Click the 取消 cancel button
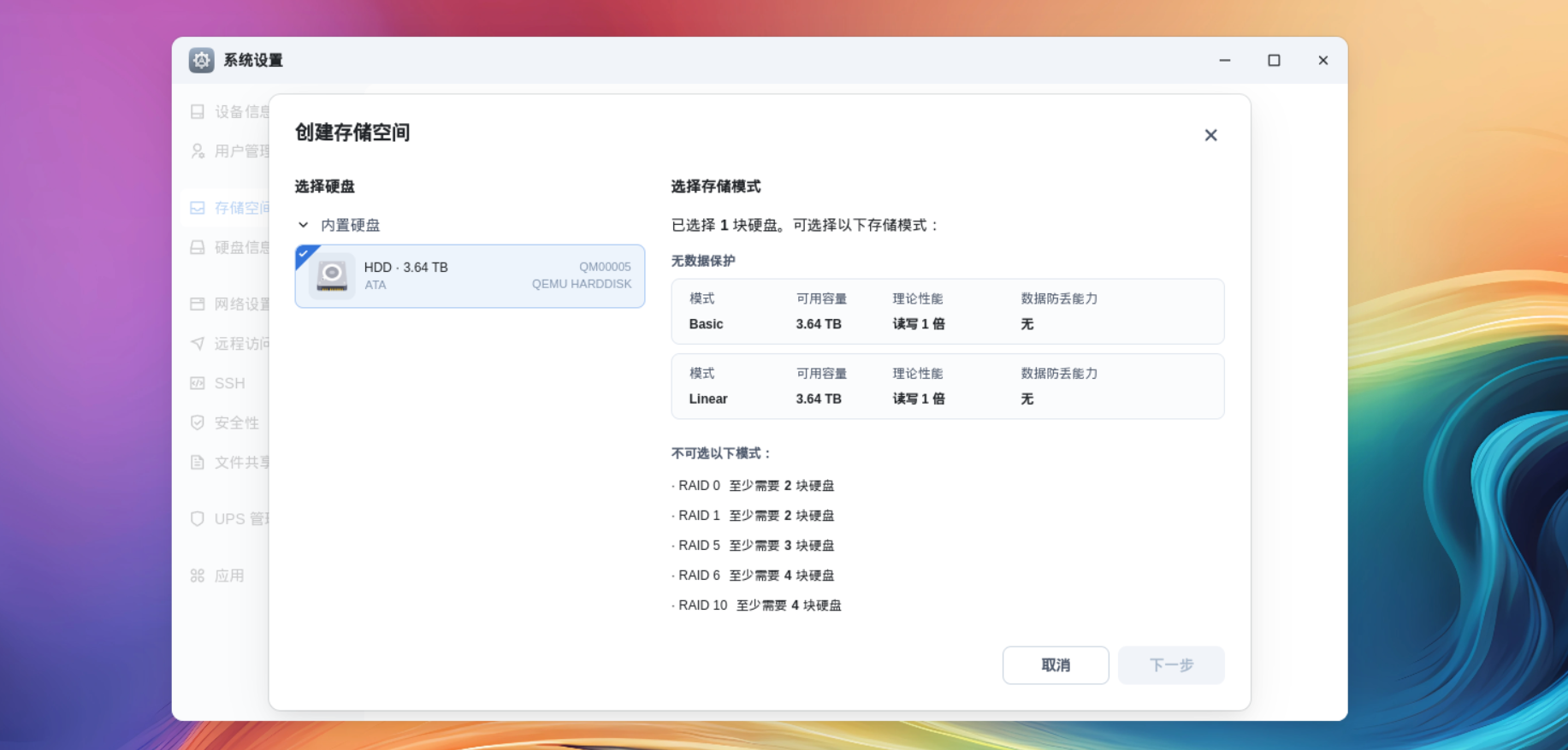Image resolution: width=1568 pixels, height=750 pixels. [1056, 665]
